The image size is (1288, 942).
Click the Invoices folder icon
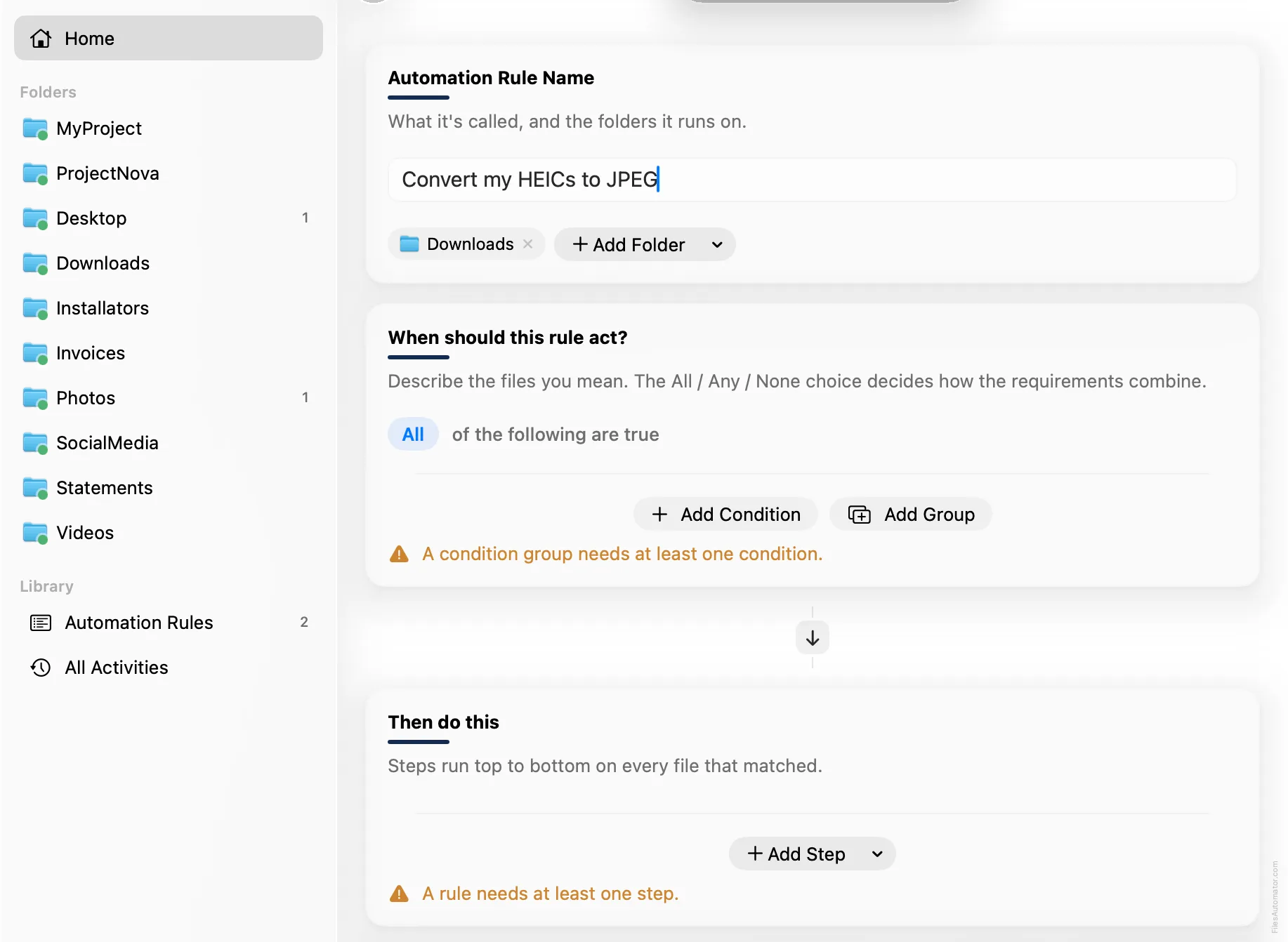click(35, 353)
